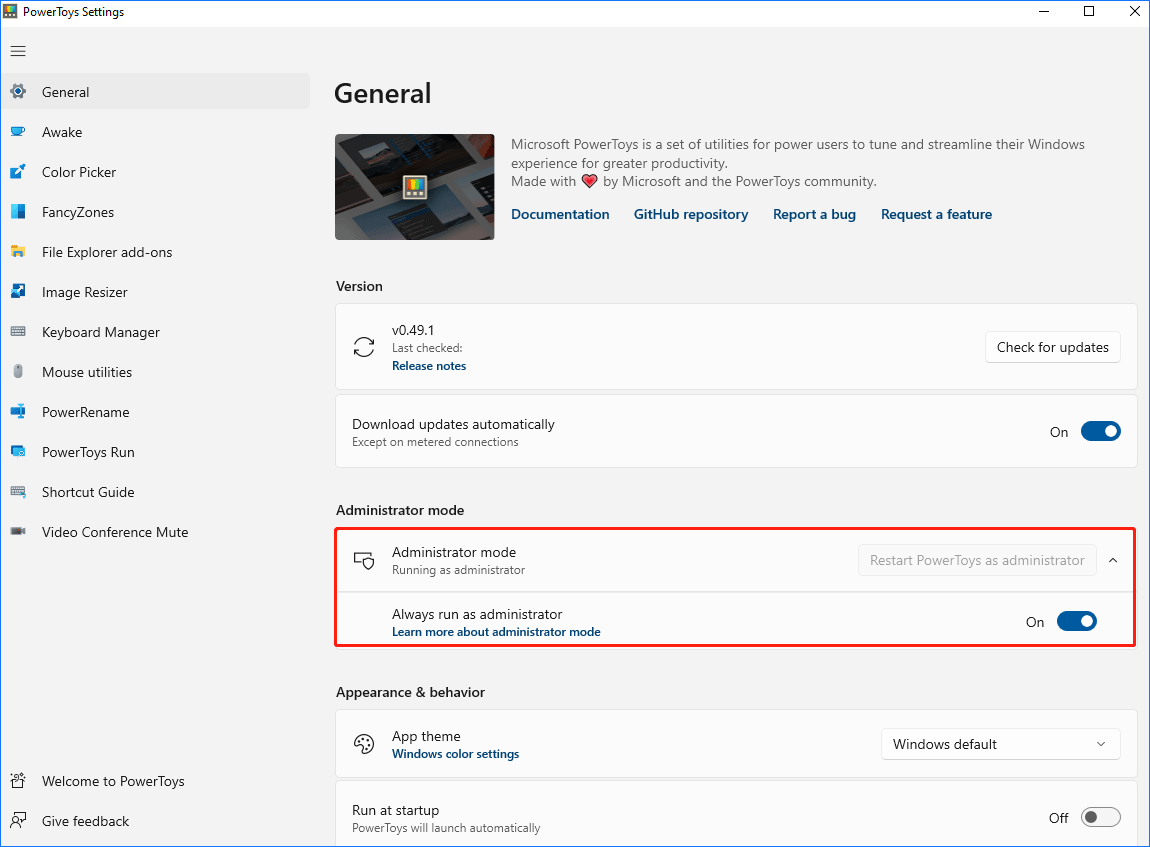Select Windows default in theme combo box
This screenshot has height=847, width=1150.
coord(1000,744)
